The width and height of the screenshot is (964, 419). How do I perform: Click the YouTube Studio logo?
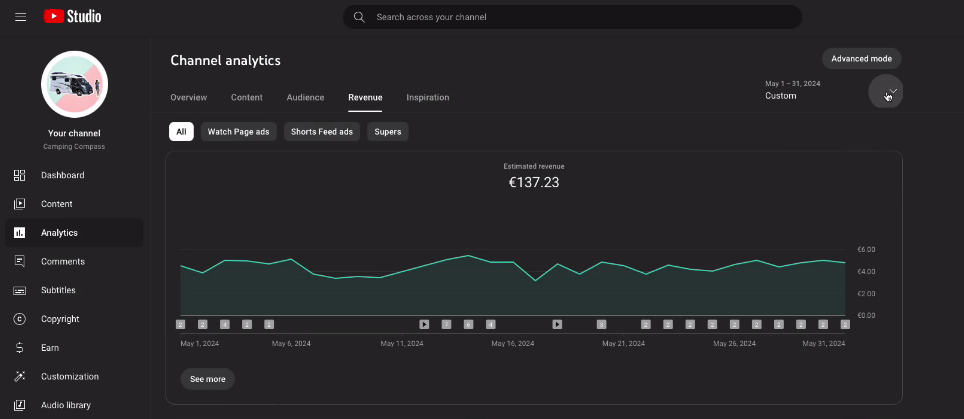point(73,17)
